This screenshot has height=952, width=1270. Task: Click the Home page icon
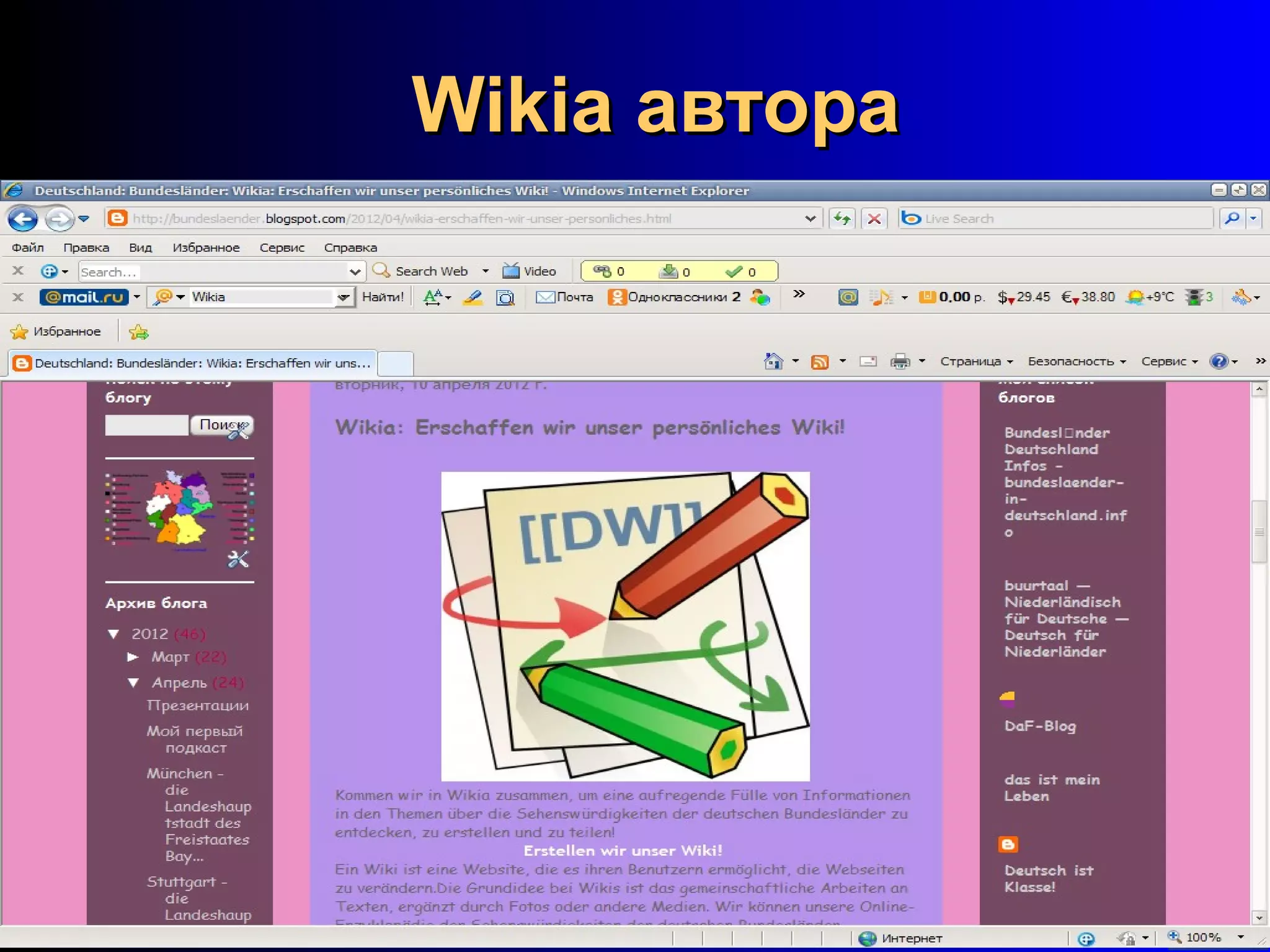pyautogui.click(x=773, y=361)
